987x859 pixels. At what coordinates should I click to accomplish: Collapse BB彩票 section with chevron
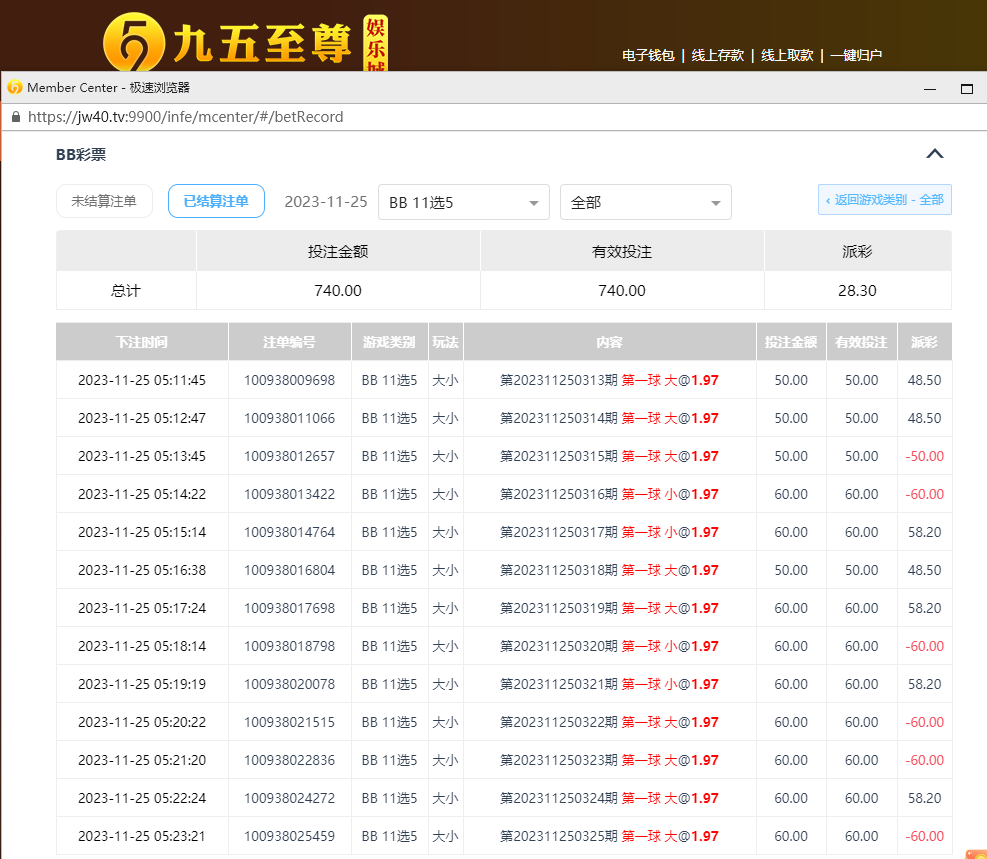tap(935, 154)
